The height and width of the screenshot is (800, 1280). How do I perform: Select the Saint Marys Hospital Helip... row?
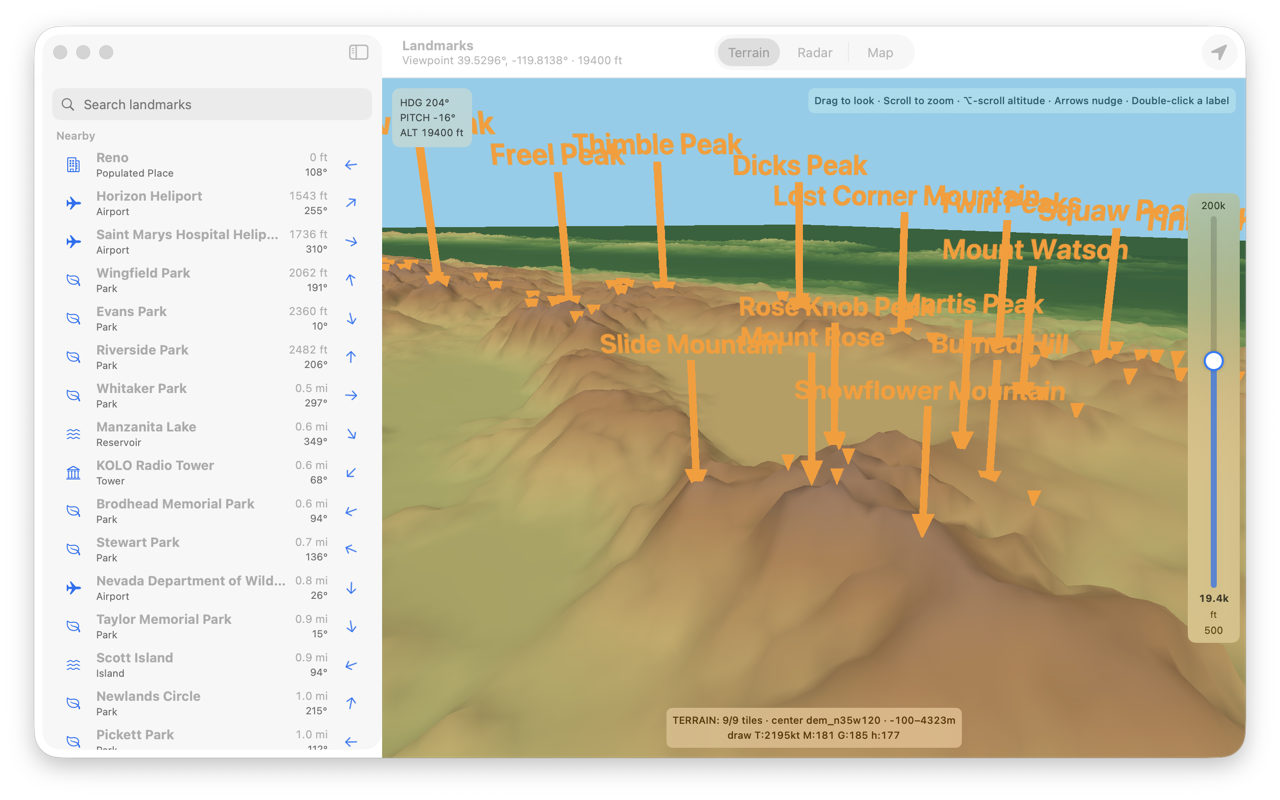click(212, 242)
